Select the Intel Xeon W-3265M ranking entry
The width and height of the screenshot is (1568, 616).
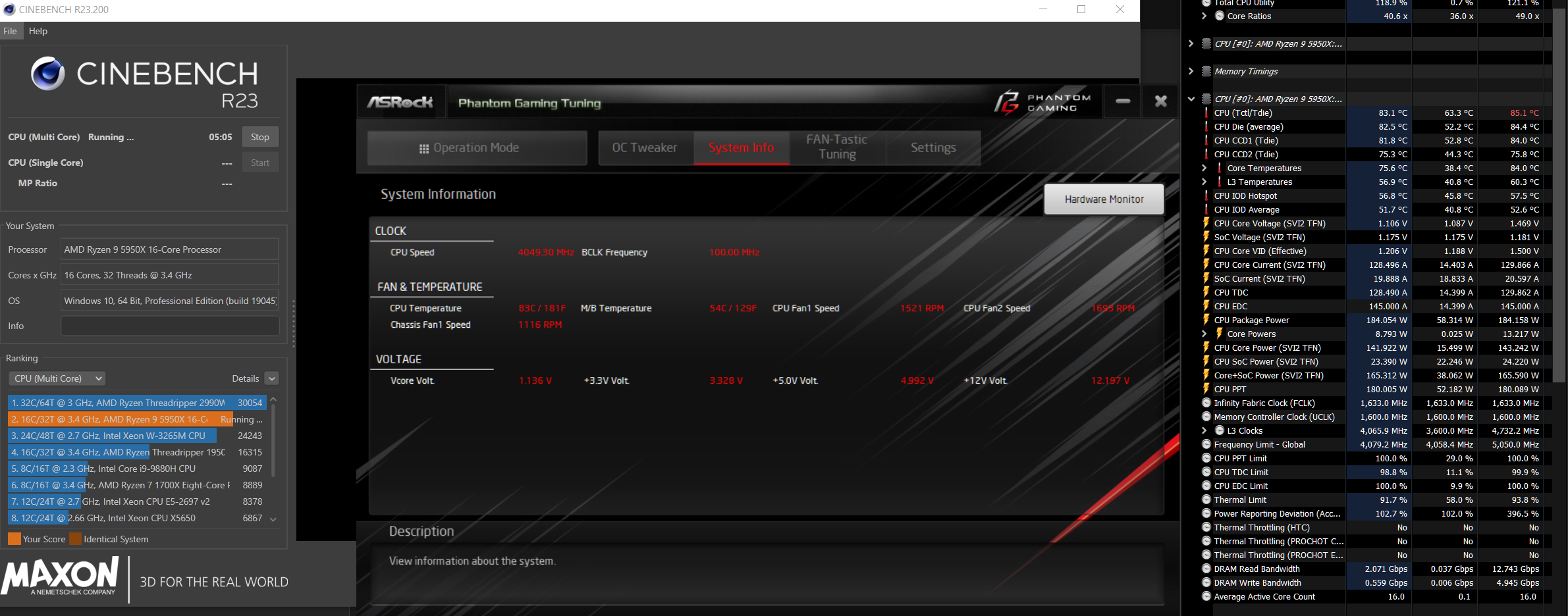(137, 436)
